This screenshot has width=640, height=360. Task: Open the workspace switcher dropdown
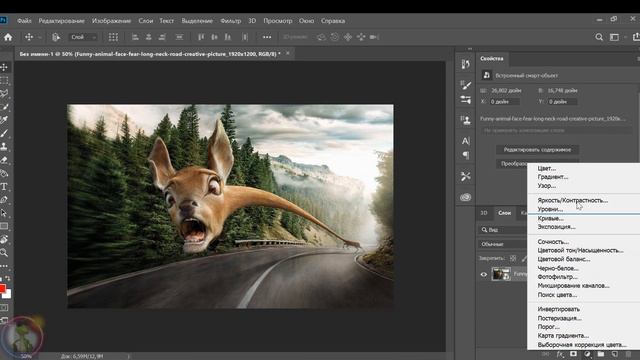pos(616,37)
